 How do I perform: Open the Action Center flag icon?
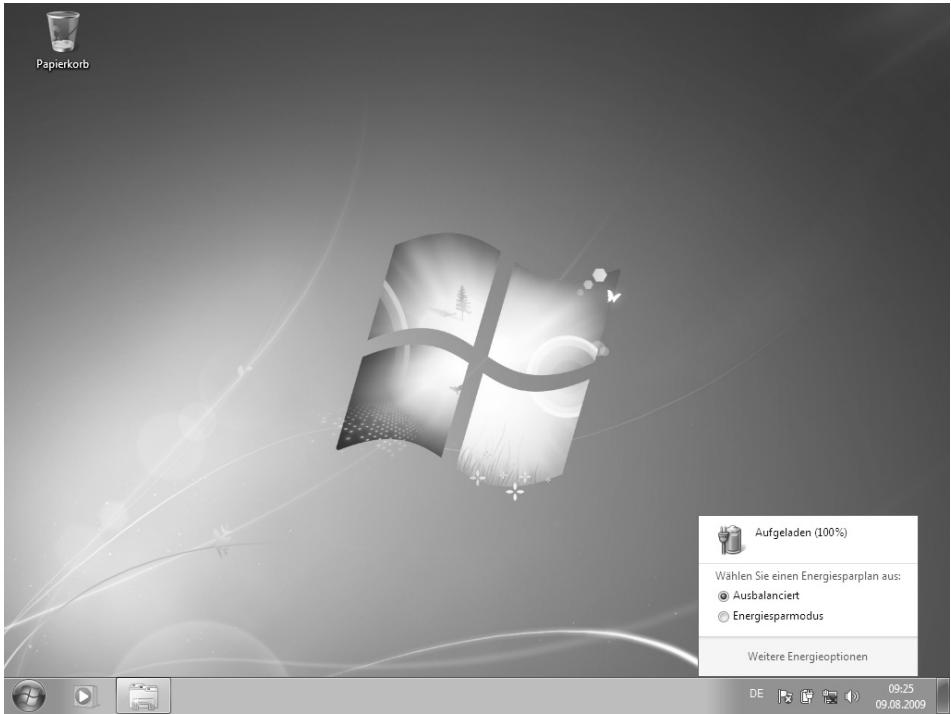click(784, 696)
